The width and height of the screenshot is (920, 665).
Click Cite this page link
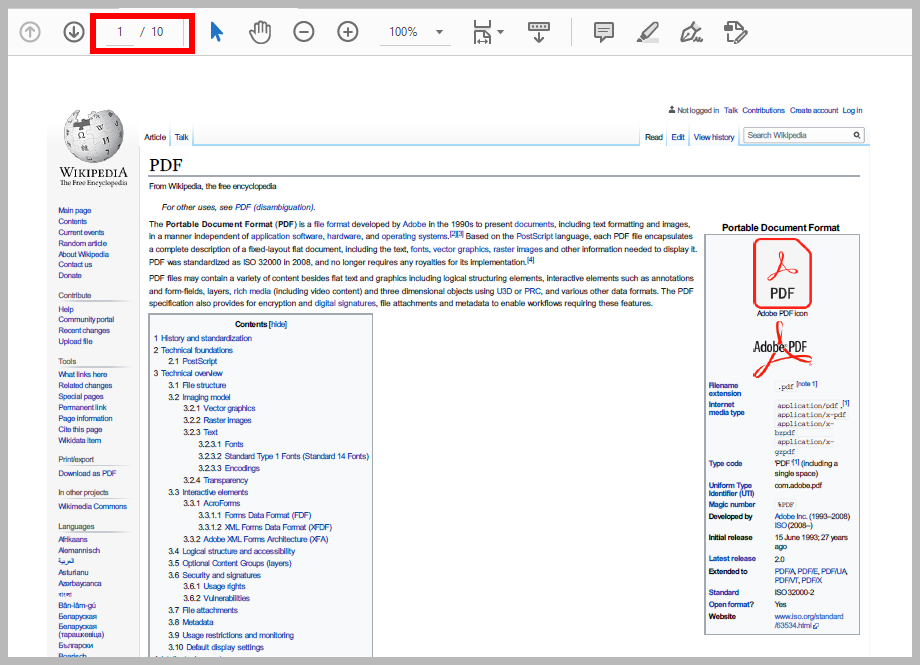coord(80,429)
